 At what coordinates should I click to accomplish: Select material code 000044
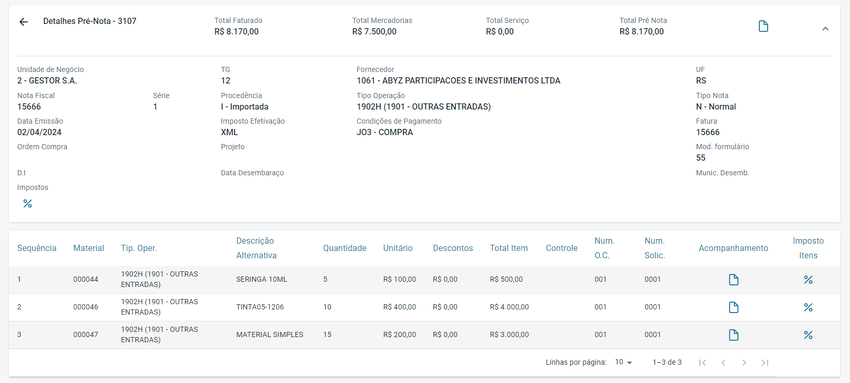(x=86, y=280)
